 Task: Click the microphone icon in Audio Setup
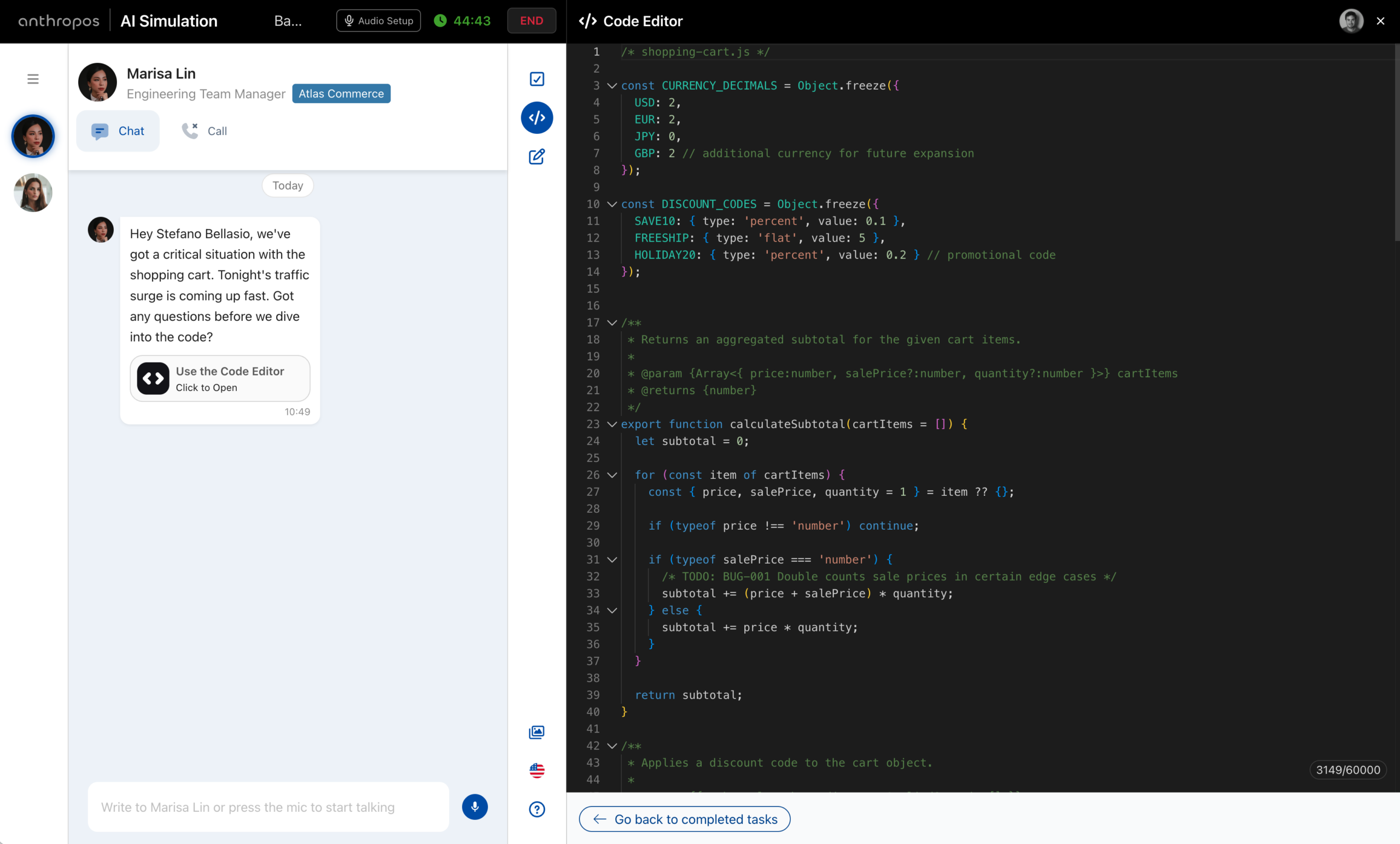coord(349,21)
